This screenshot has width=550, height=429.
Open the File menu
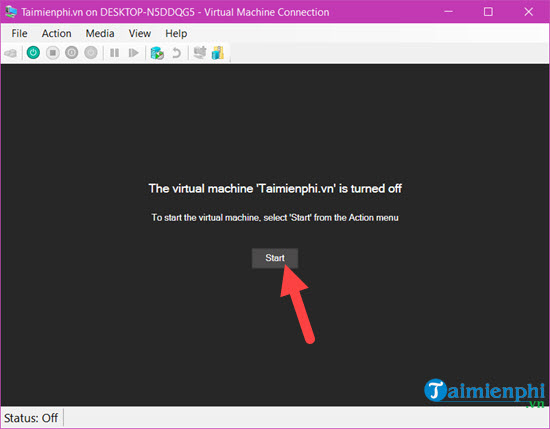coord(19,33)
